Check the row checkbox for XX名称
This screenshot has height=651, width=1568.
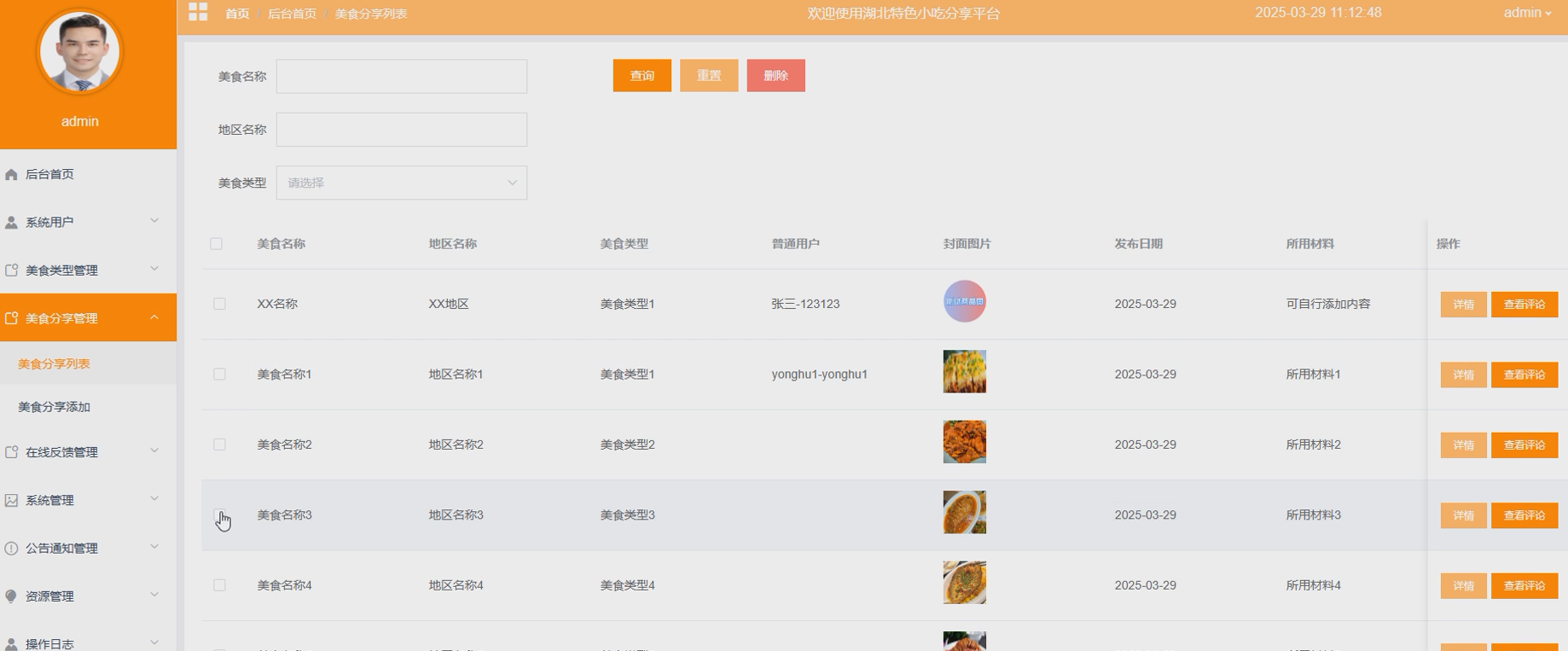[219, 304]
